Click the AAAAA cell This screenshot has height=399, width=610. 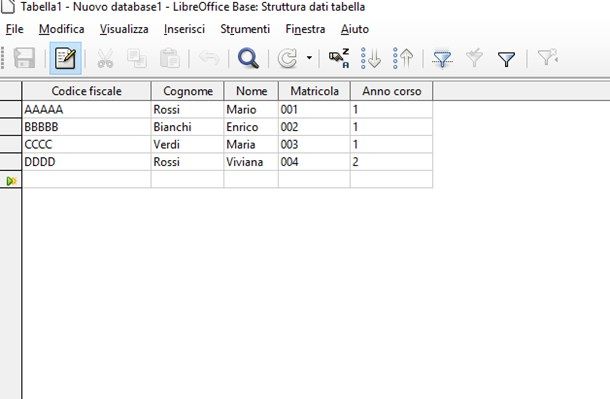(x=86, y=109)
